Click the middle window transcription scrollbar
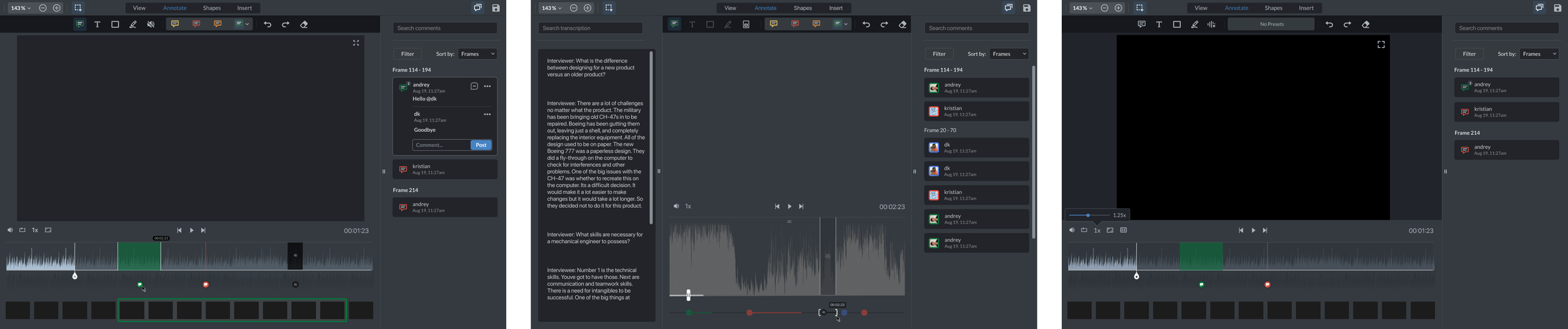 pos(651,138)
